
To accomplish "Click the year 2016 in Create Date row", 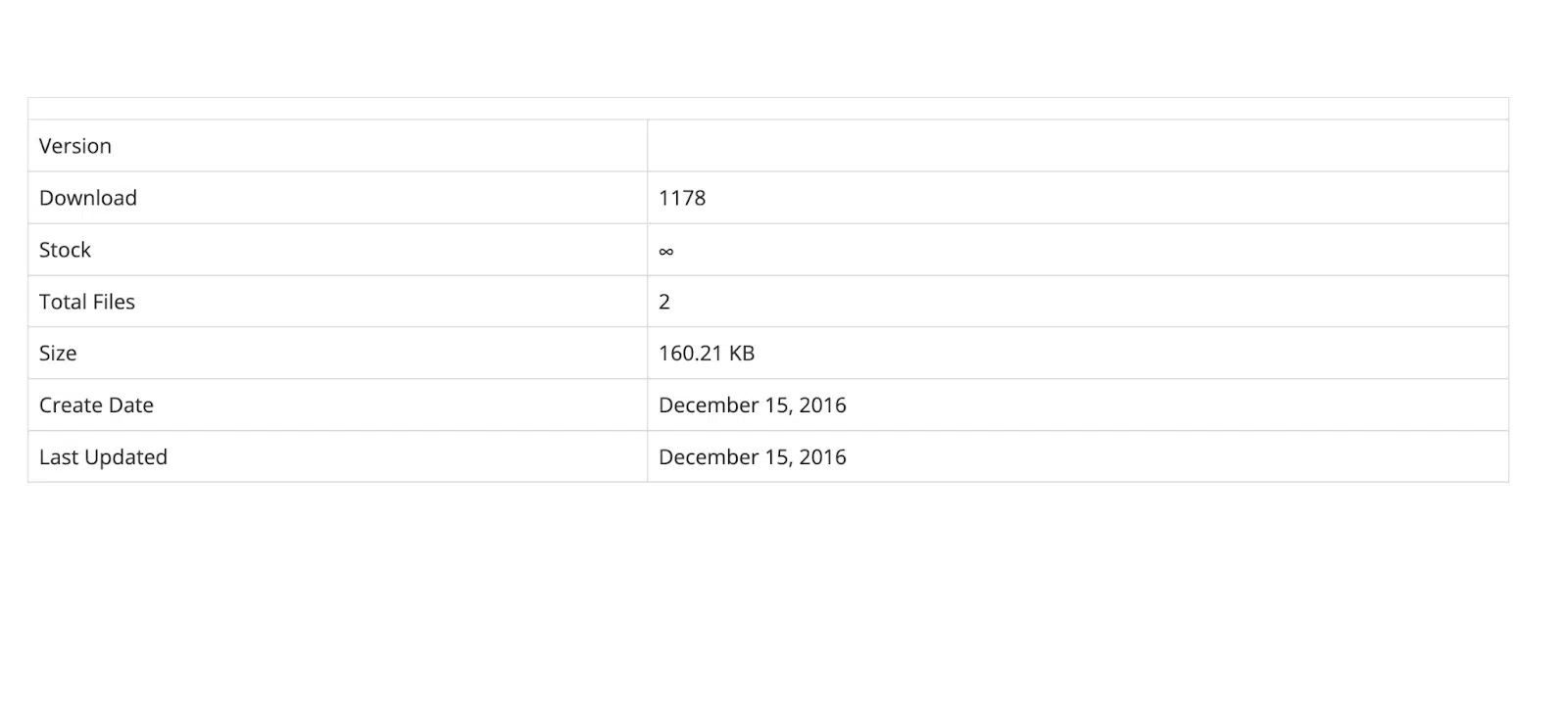I will (x=823, y=405).
